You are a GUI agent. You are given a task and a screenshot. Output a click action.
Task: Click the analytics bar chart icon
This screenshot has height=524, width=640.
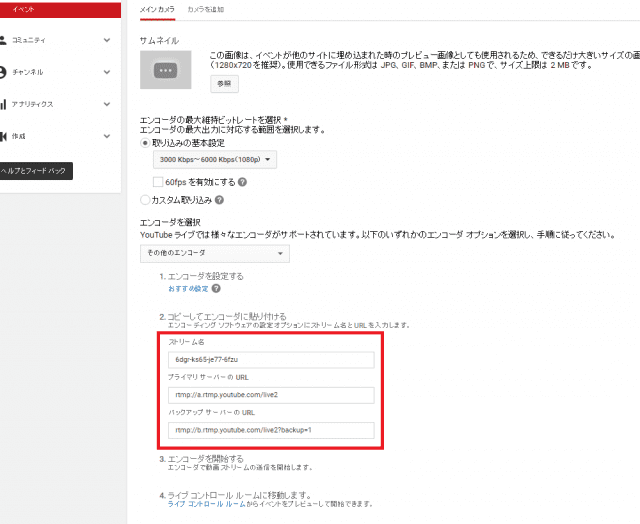pos(3,104)
